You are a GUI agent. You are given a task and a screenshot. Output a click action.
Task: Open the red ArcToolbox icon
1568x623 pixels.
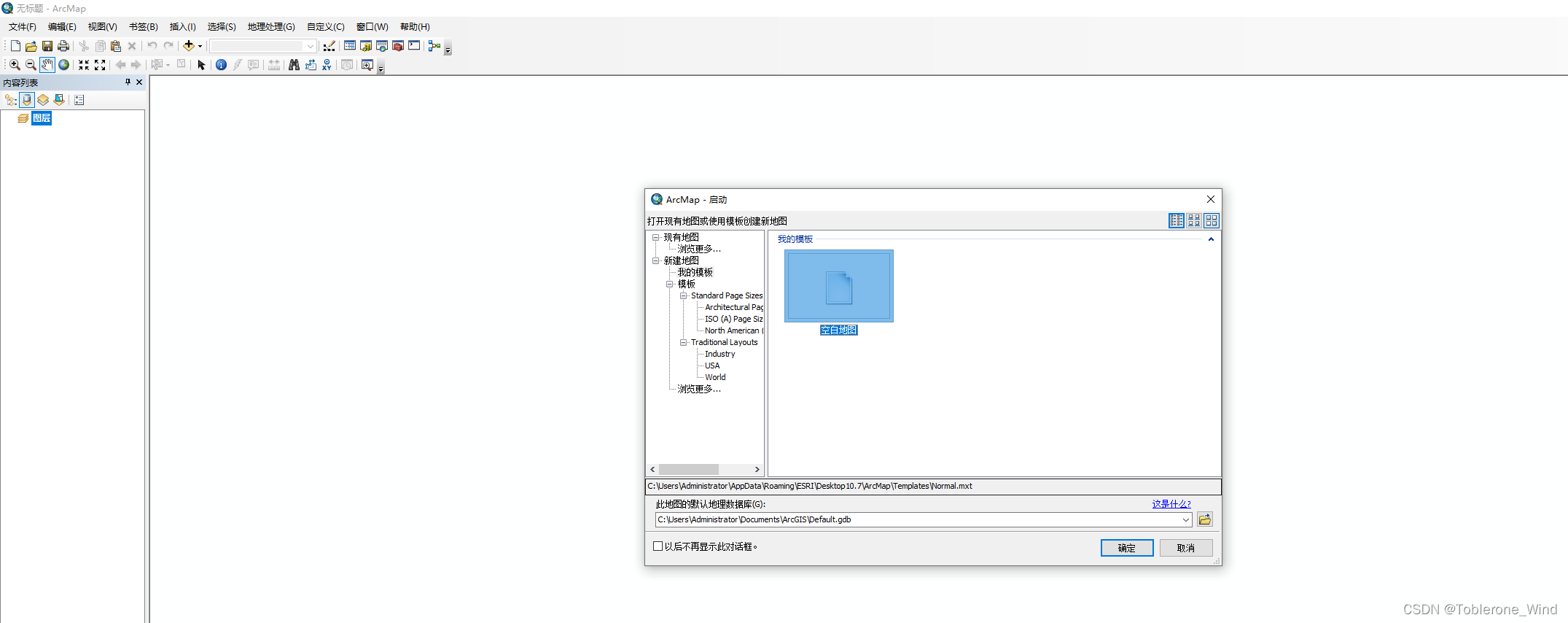398,46
